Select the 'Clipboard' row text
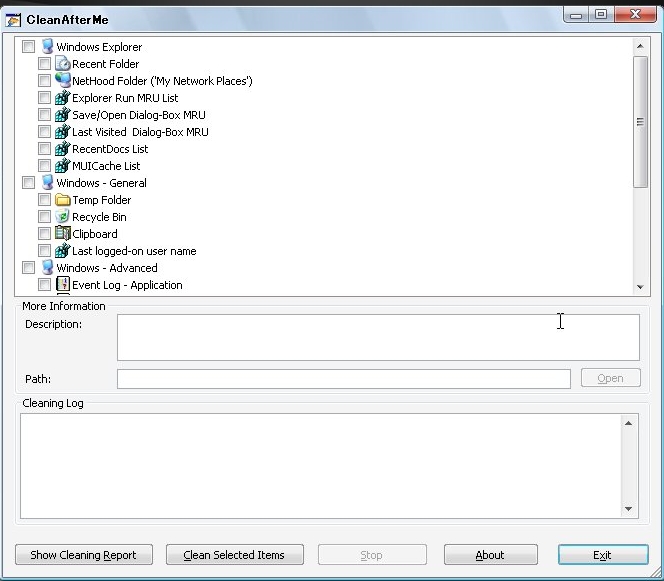The height and width of the screenshot is (581, 664). [x=95, y=234]
